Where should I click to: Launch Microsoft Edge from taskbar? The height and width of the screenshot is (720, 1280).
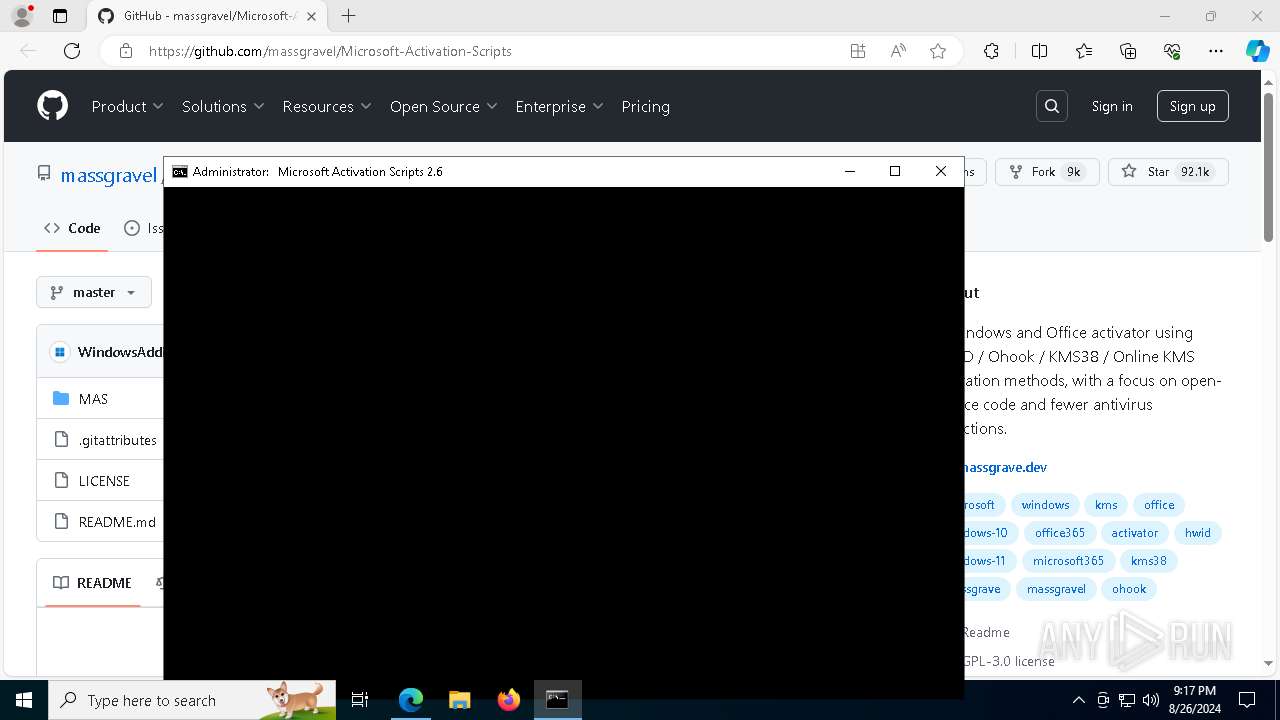click(411, 700)
